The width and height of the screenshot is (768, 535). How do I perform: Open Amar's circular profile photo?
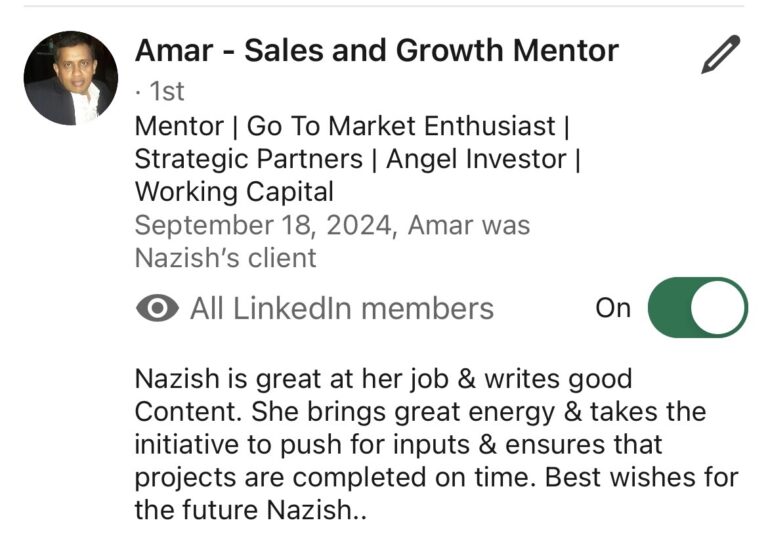(71, 78)
